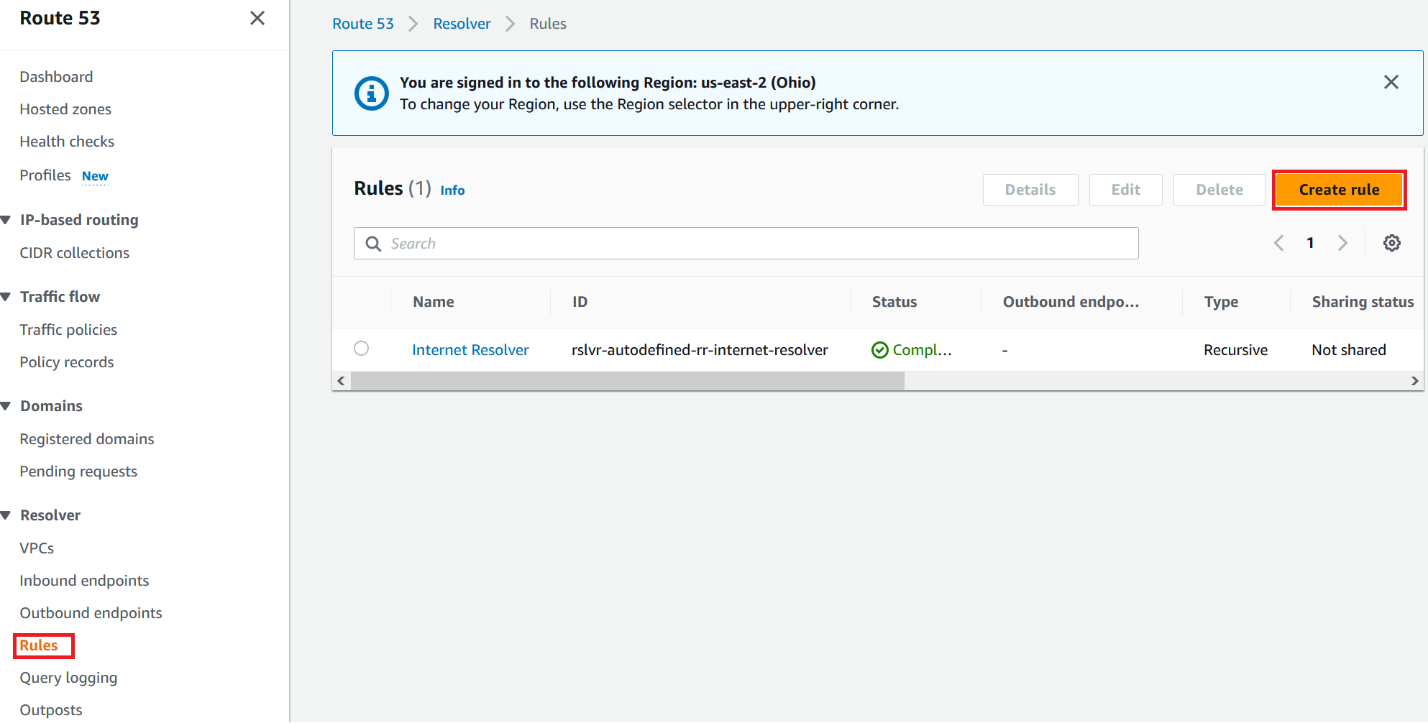Click the Not shared cell
This screenshot has width=1428, height=723.
1349,350
